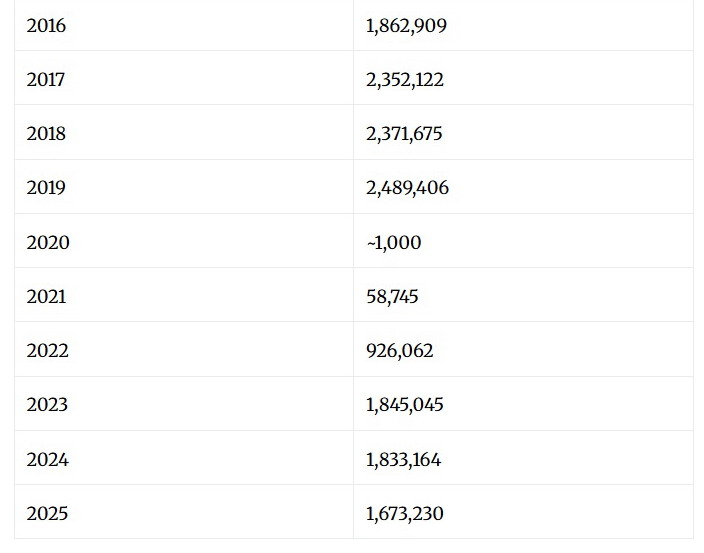Click the 2020 year cell
This screenshot has width=704, height=553.
48,243
